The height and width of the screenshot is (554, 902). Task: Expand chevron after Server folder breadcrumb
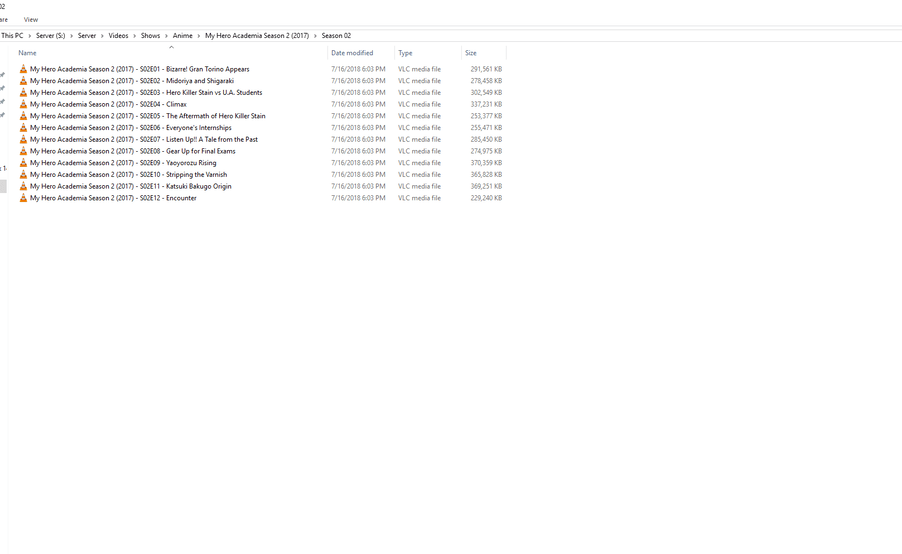coord(102,36)
